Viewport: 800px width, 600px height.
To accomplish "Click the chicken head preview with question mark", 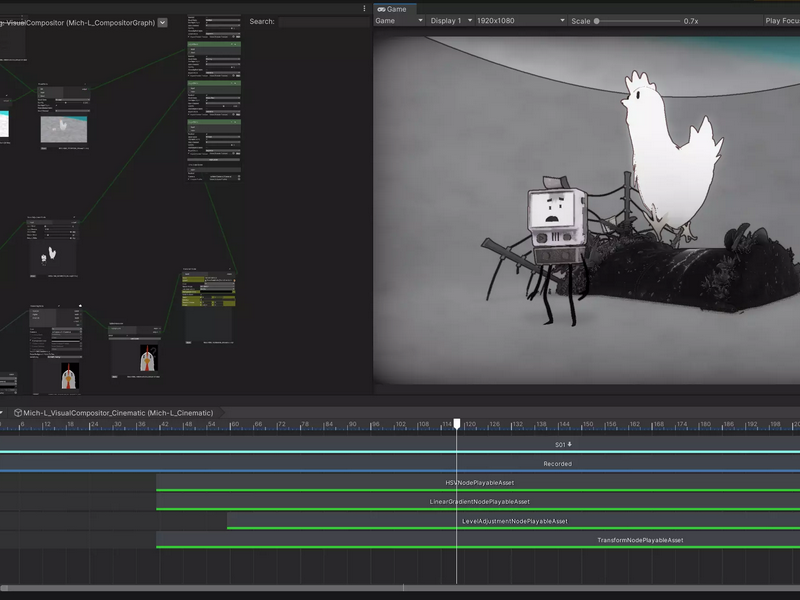I will pos(148,358).
